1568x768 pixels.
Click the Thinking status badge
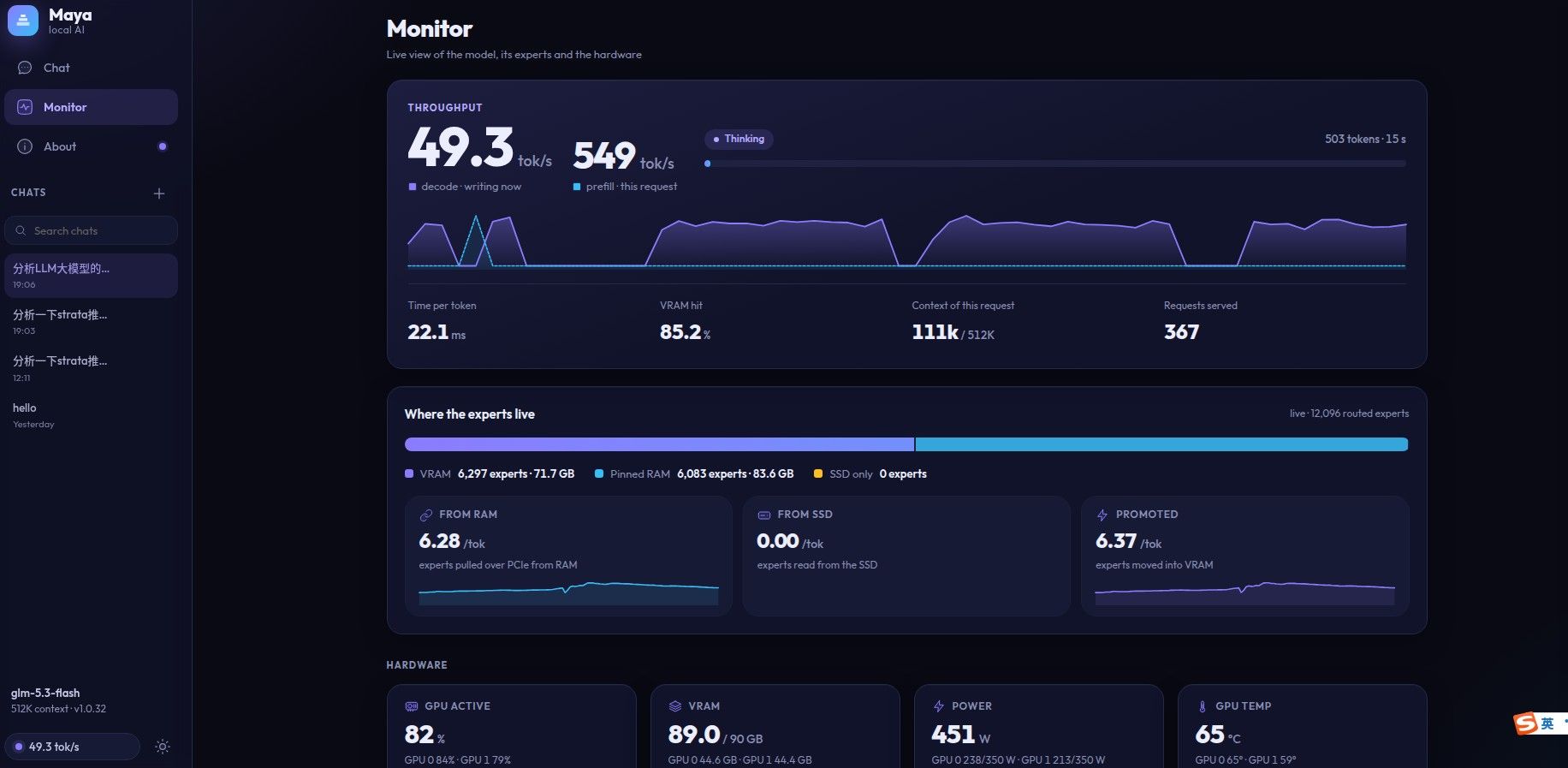pos(739,139)
